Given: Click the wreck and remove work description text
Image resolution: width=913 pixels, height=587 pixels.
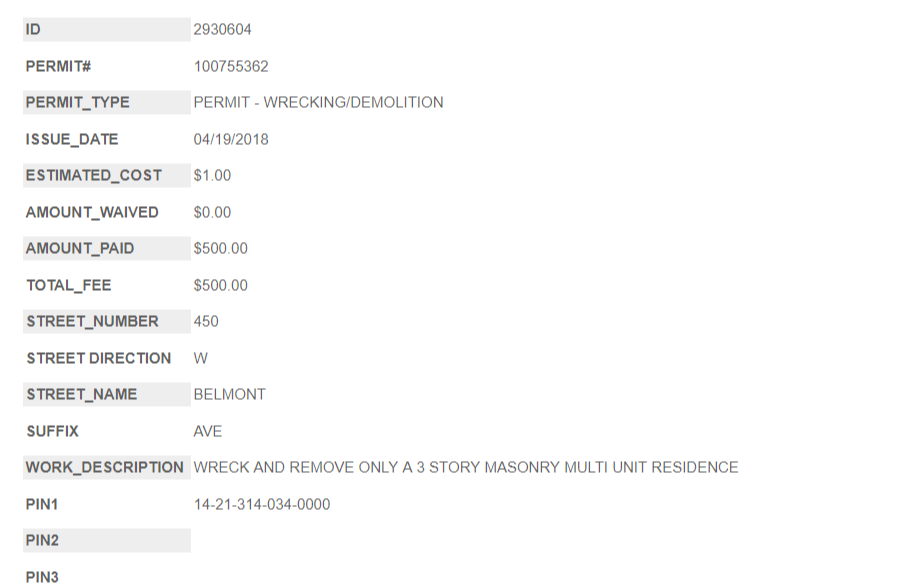Looking at the screenshot, I should 466,467.
